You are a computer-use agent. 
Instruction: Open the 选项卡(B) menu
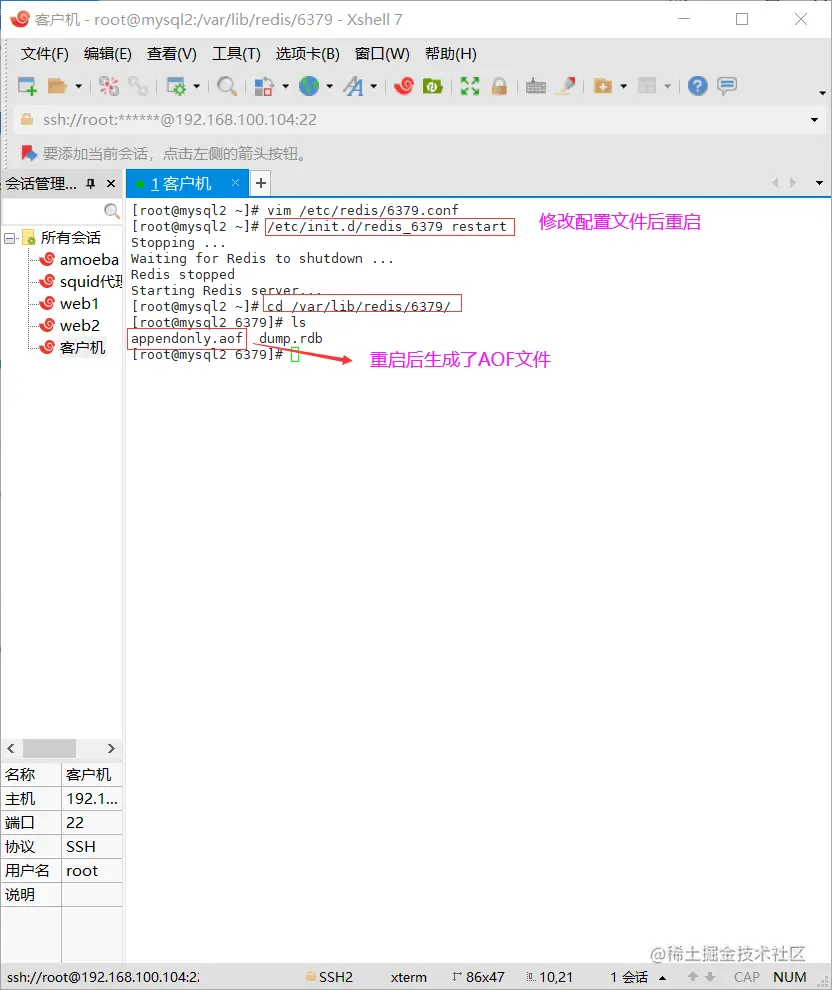click(307, 54)
